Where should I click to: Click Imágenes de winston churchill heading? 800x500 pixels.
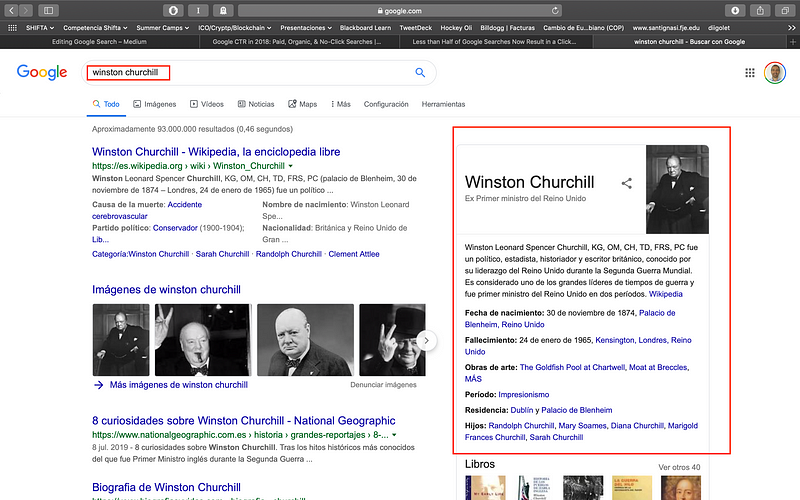166,290
